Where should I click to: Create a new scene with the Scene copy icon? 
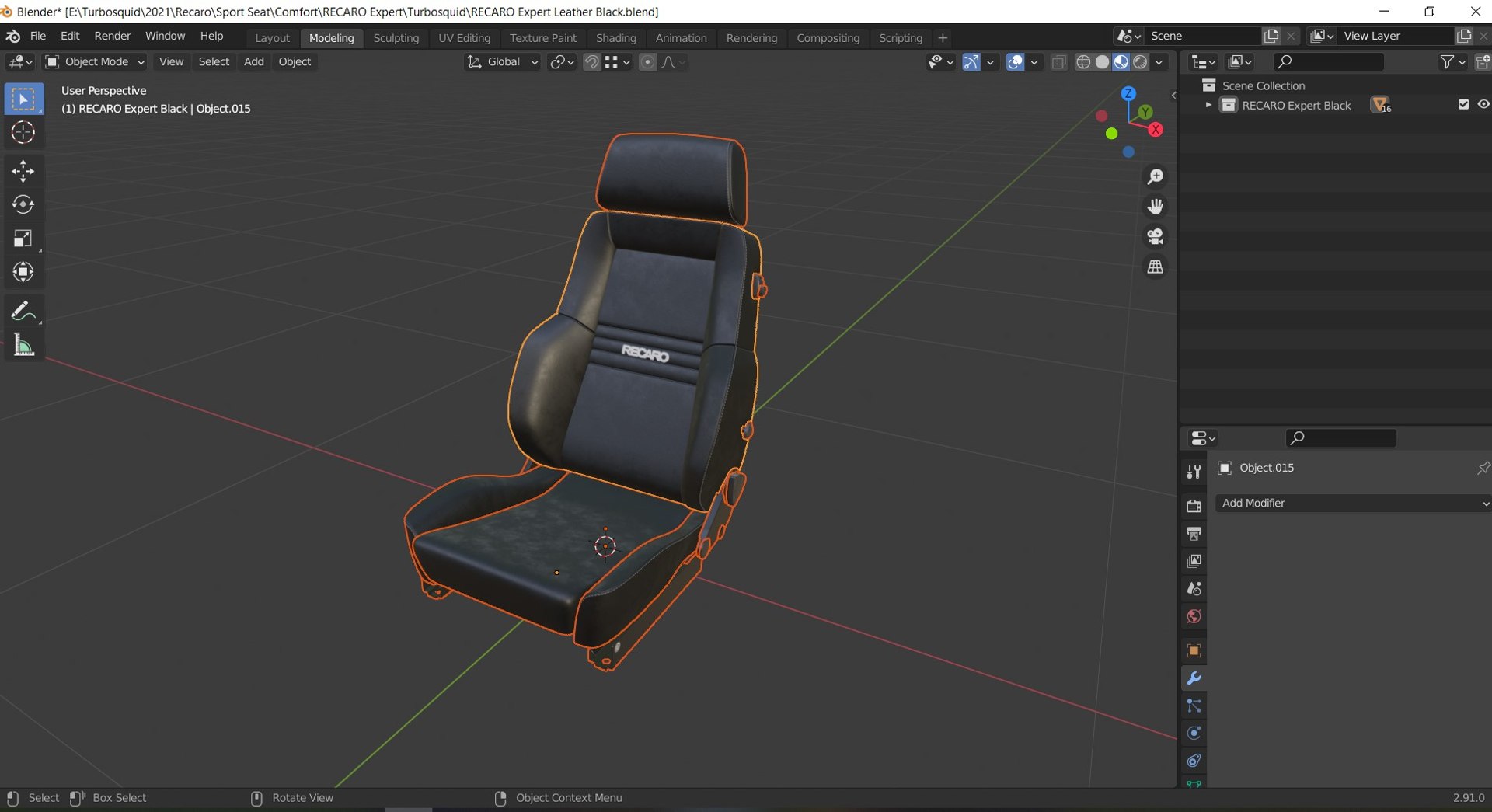coord(1271,36)
